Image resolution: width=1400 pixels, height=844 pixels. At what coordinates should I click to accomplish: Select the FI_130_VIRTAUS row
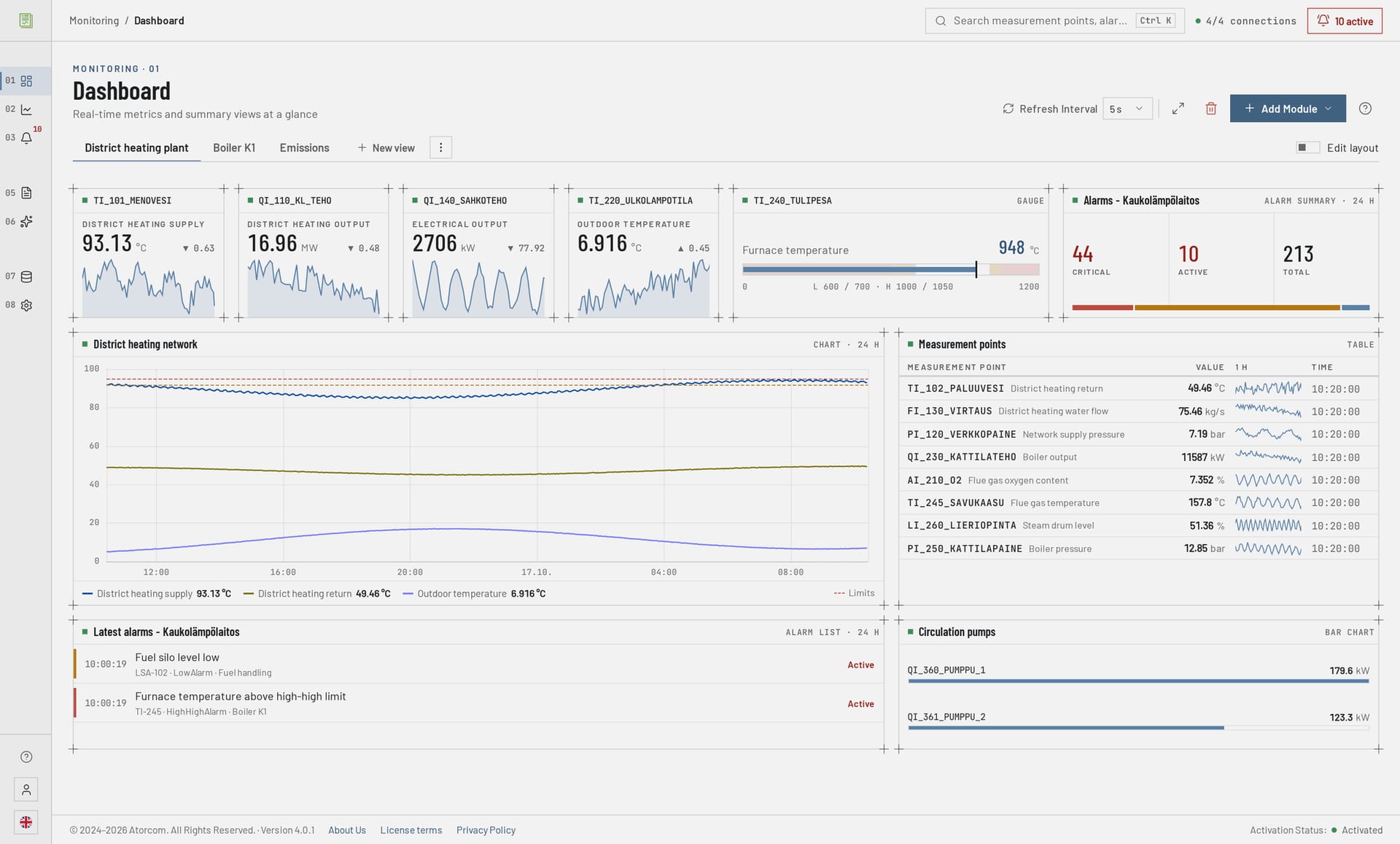[1138, 411]
